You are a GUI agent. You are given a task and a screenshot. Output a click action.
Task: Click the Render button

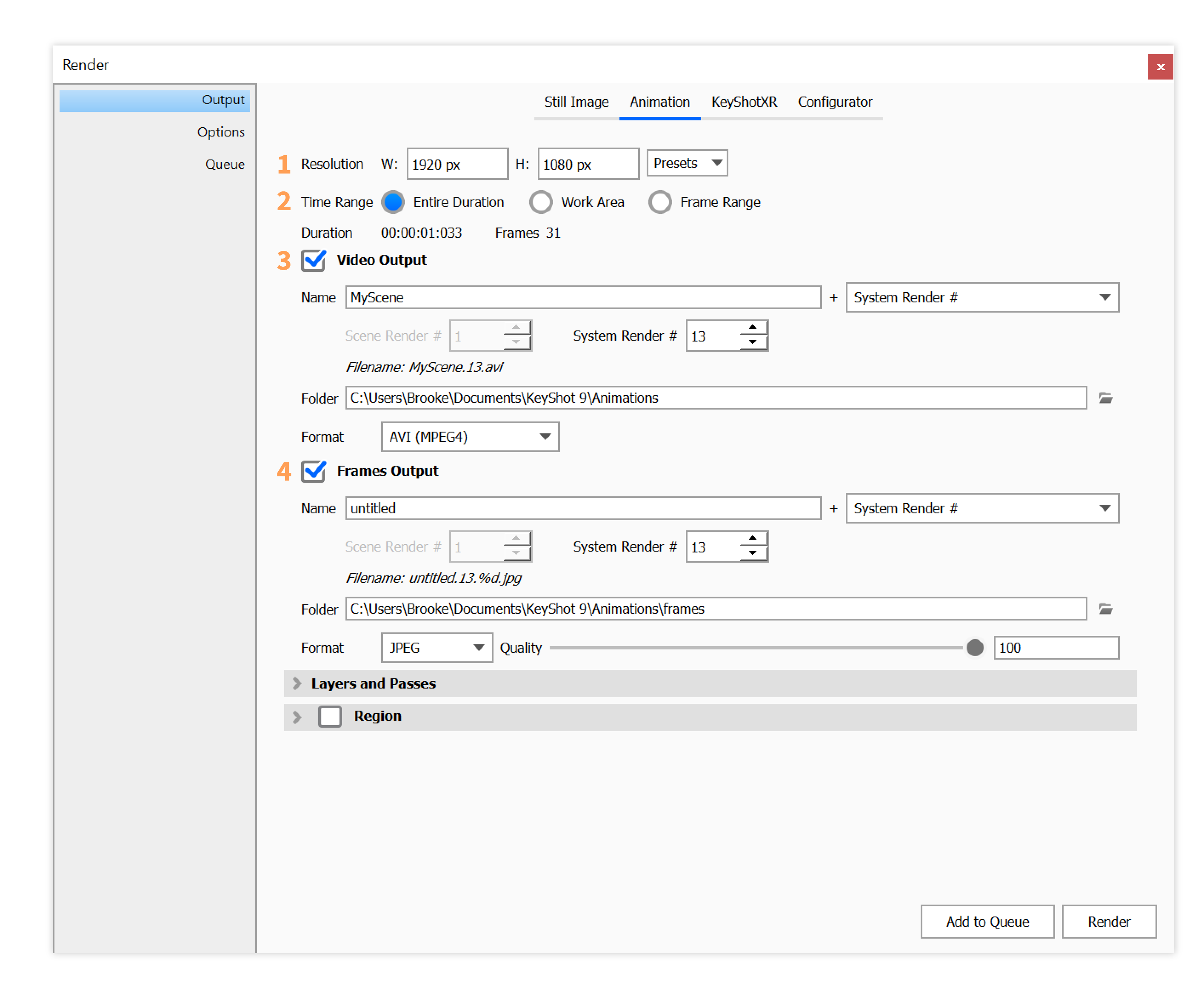(x=1109, y=922)
